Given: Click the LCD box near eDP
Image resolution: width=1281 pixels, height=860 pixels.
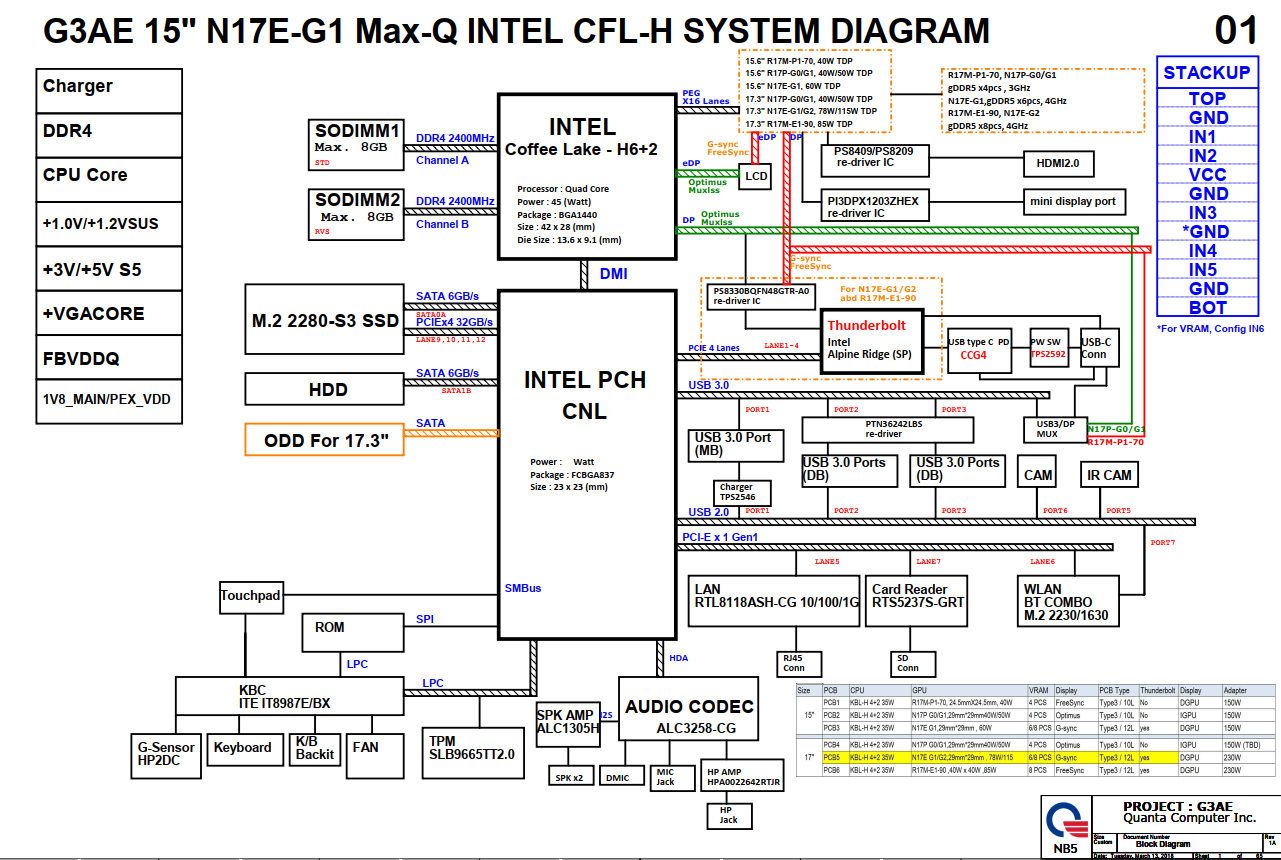Looking at the screenshot, I should pos(756,176).
